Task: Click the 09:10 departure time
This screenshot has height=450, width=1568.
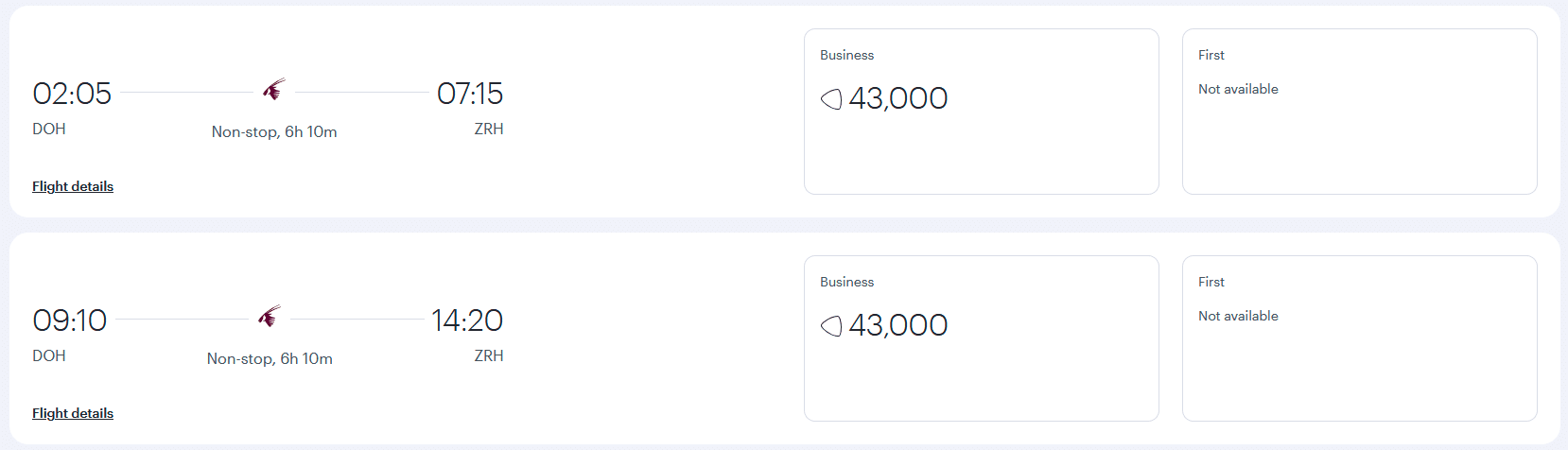Action: (70, 320)
